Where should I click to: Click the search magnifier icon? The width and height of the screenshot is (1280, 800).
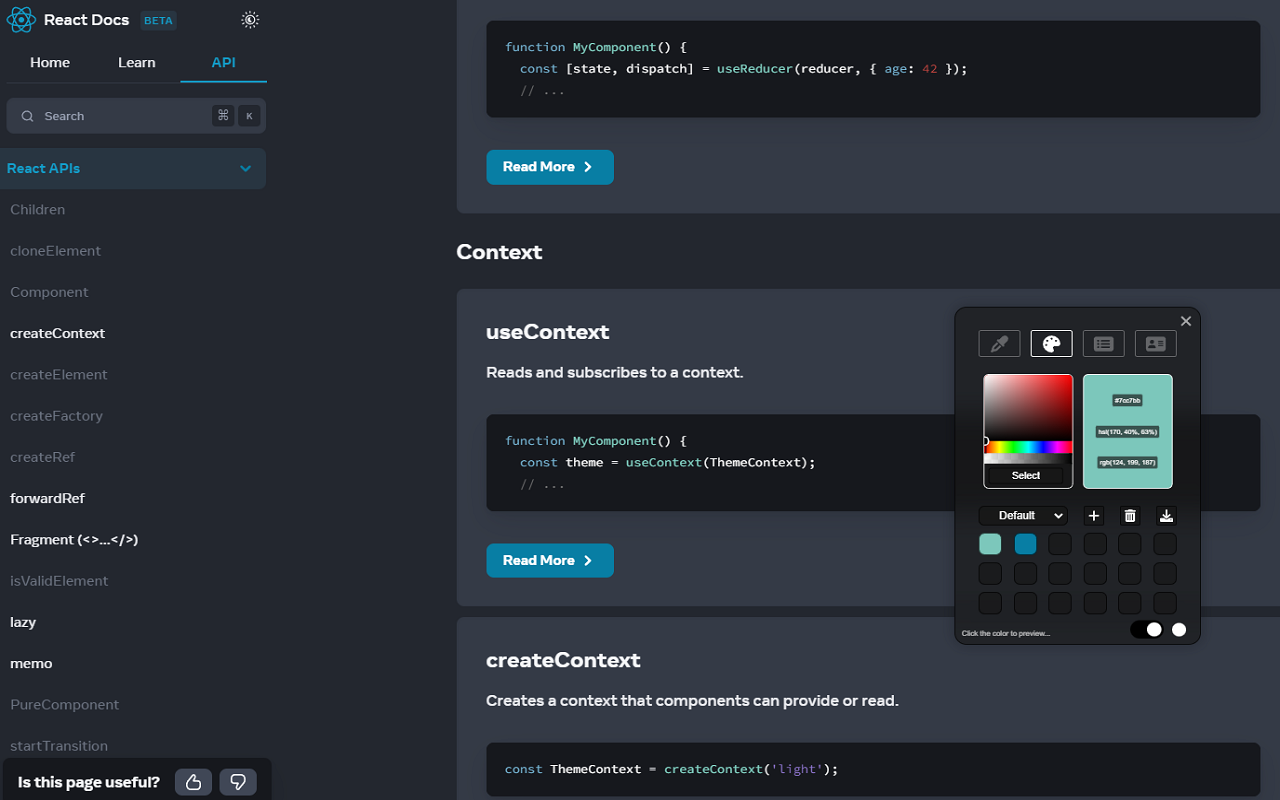[x=27, y=116]
